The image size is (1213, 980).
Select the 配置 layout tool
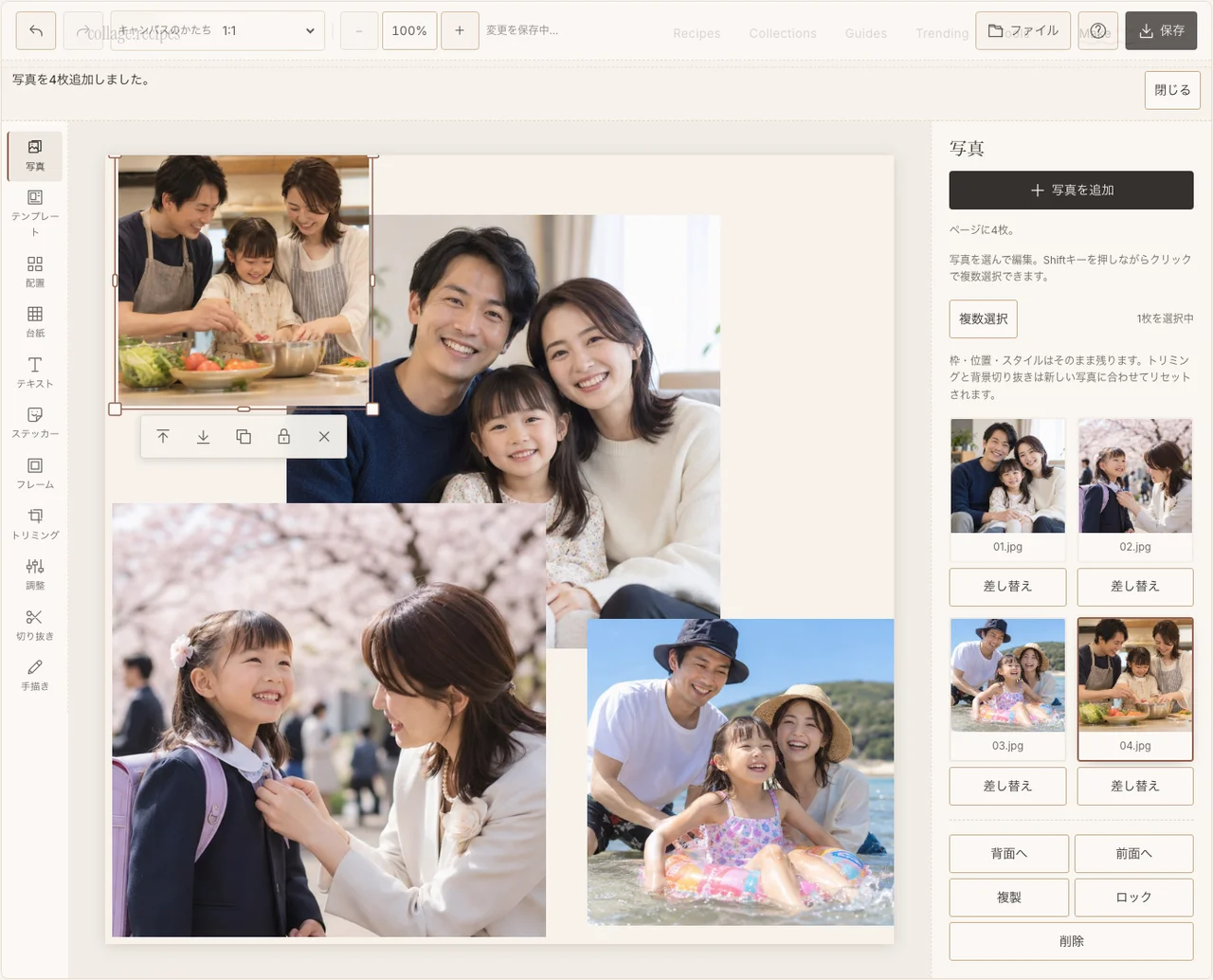pos(35,271)
